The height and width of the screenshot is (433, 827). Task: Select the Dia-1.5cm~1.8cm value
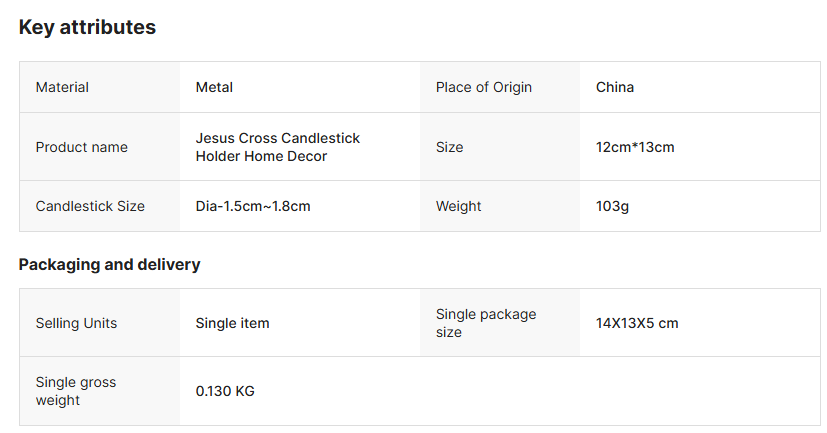[253, 206]
